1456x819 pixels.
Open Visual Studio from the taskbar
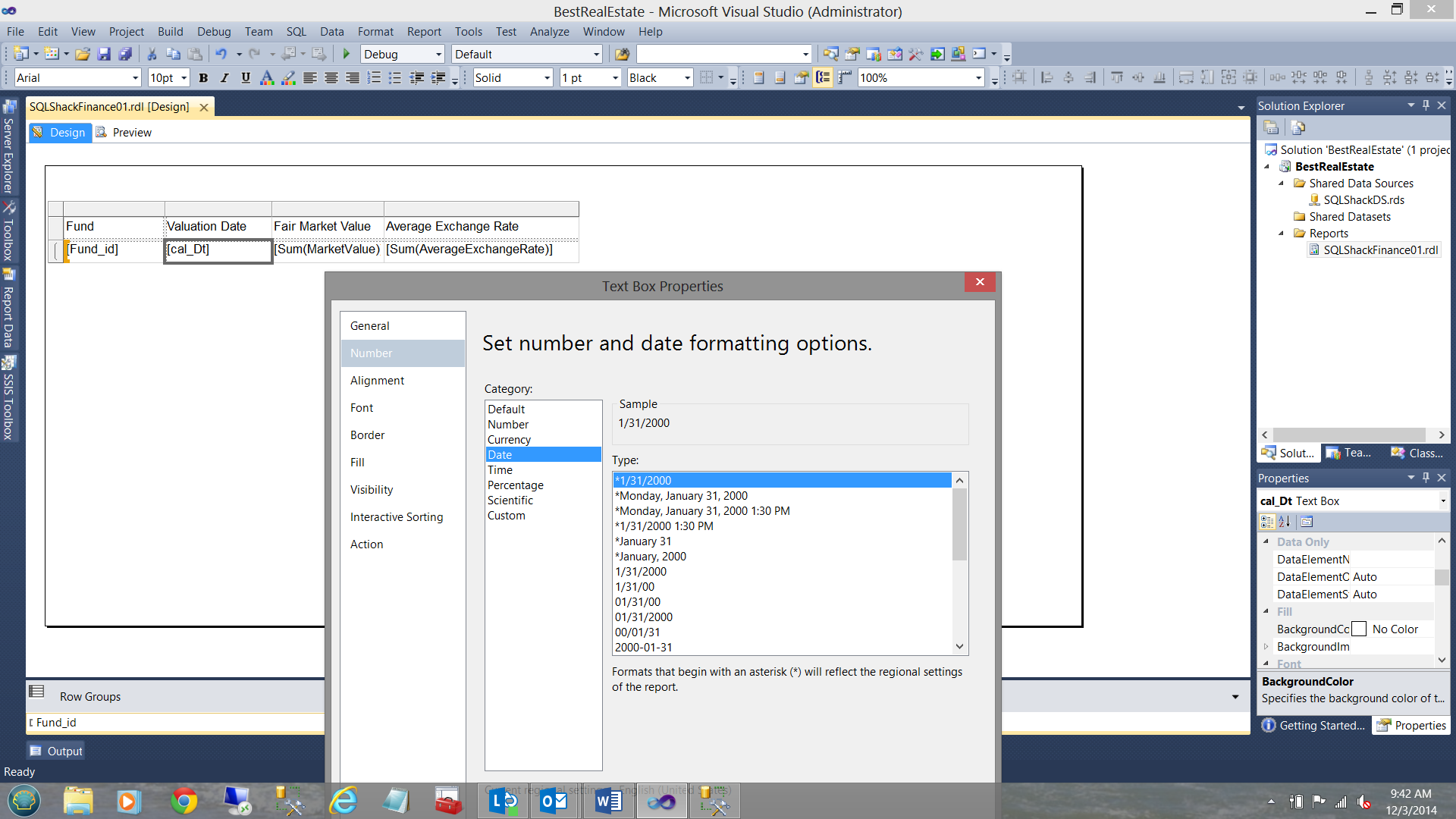[x=662, y=801]
